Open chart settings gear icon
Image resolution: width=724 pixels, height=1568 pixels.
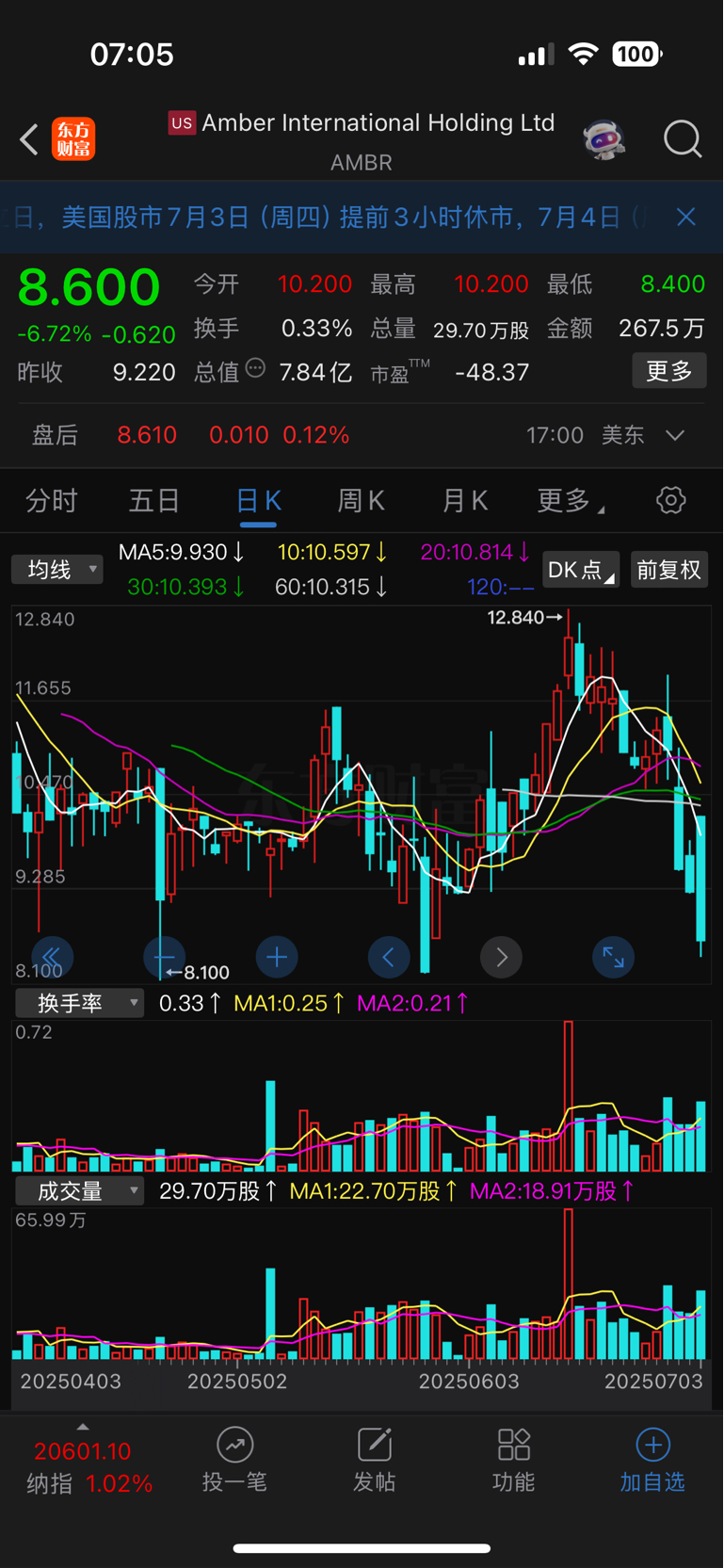(671, 500)
